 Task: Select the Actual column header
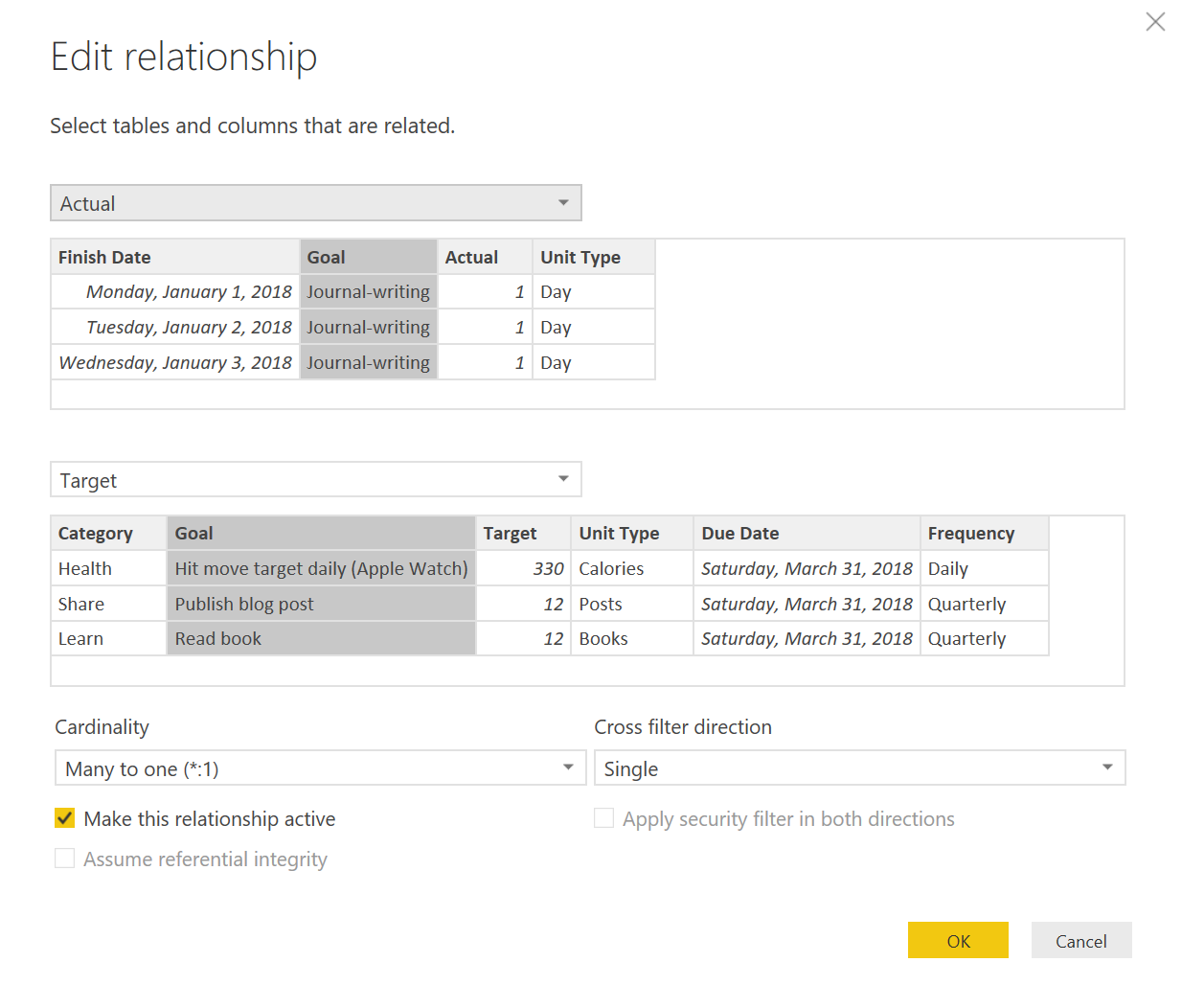[472, 257]
